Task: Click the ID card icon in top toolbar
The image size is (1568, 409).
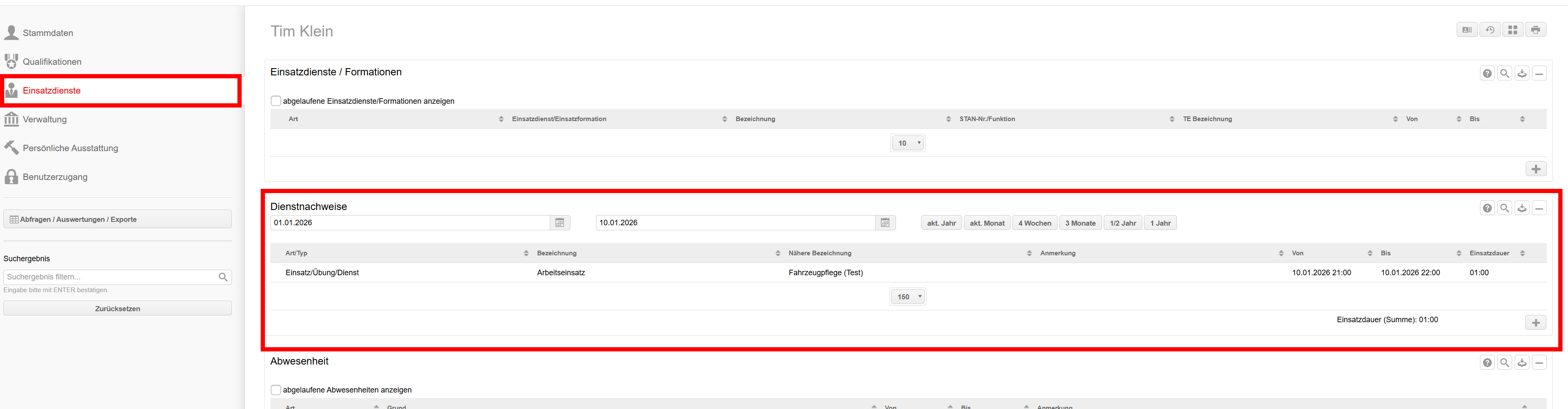Action: coord(1466,30)
